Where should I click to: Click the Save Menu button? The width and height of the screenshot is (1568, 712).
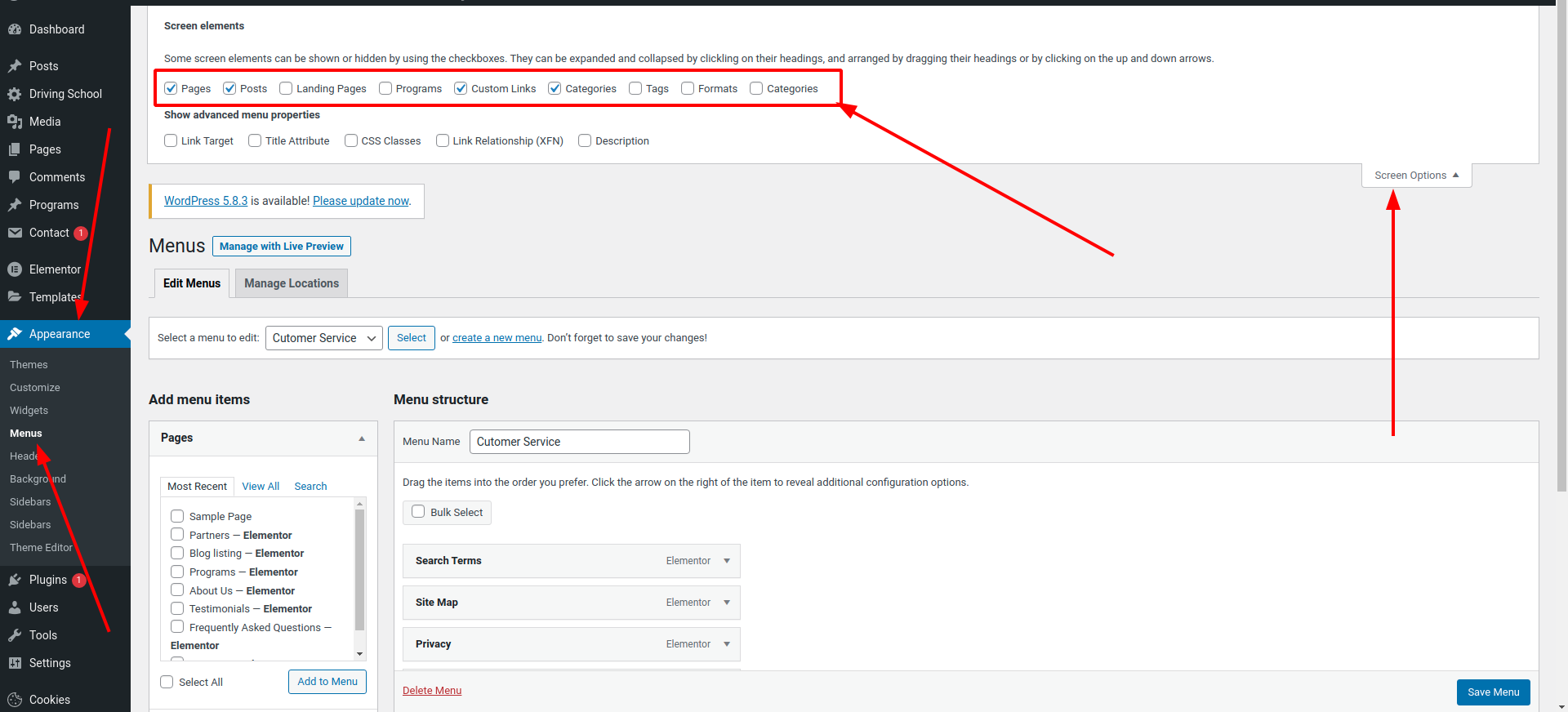[x=1493, y=692]
